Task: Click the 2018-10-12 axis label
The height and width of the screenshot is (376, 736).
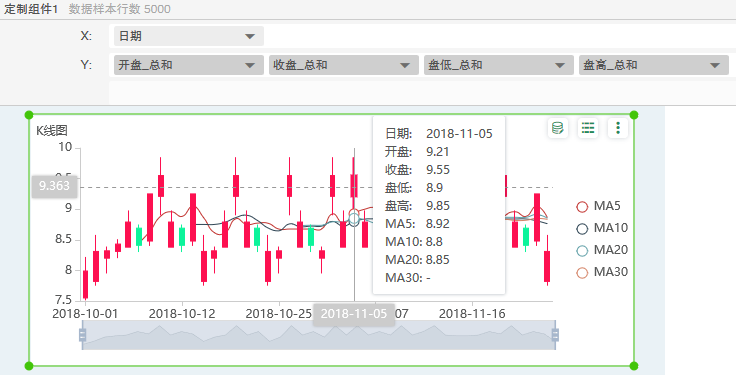Action: (182, 314)
